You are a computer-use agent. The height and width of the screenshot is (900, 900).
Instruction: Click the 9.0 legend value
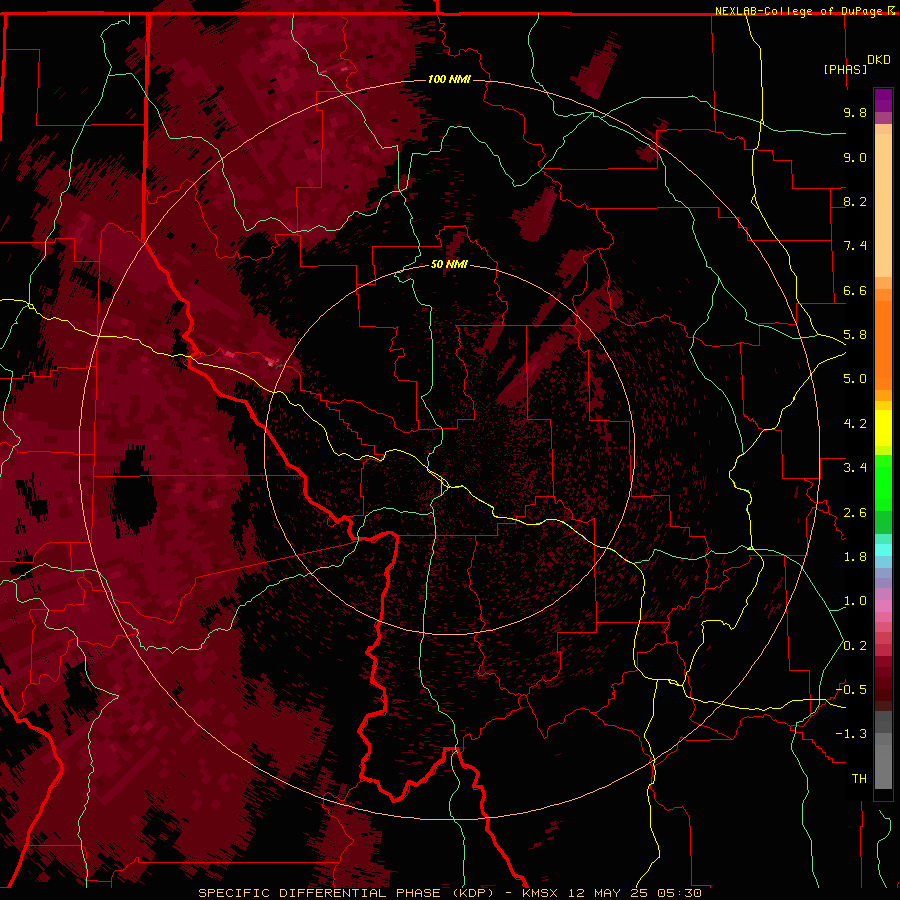[855, 157]
